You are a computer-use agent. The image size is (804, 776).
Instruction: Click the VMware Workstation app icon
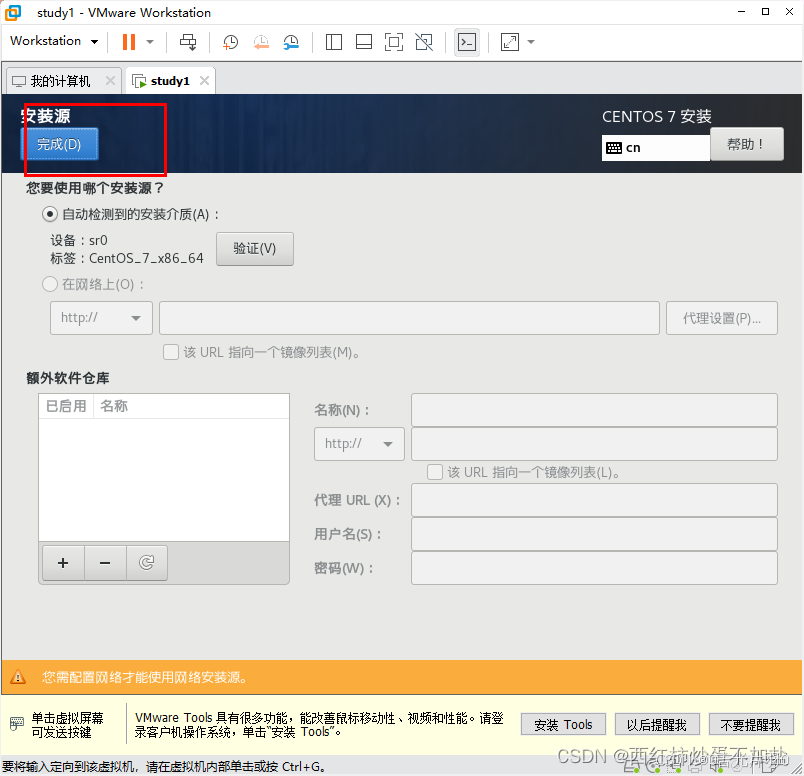(13, 12)
